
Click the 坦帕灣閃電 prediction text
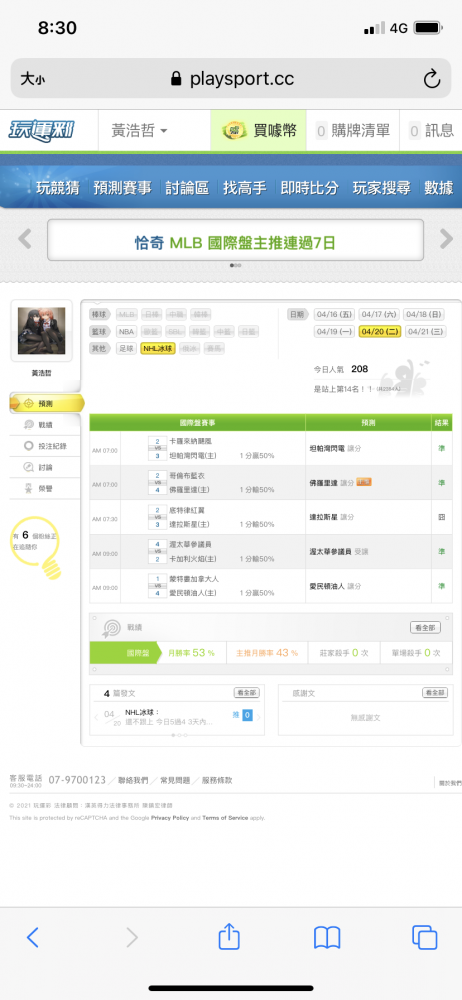pyautogui.click(x=327, y=448)
